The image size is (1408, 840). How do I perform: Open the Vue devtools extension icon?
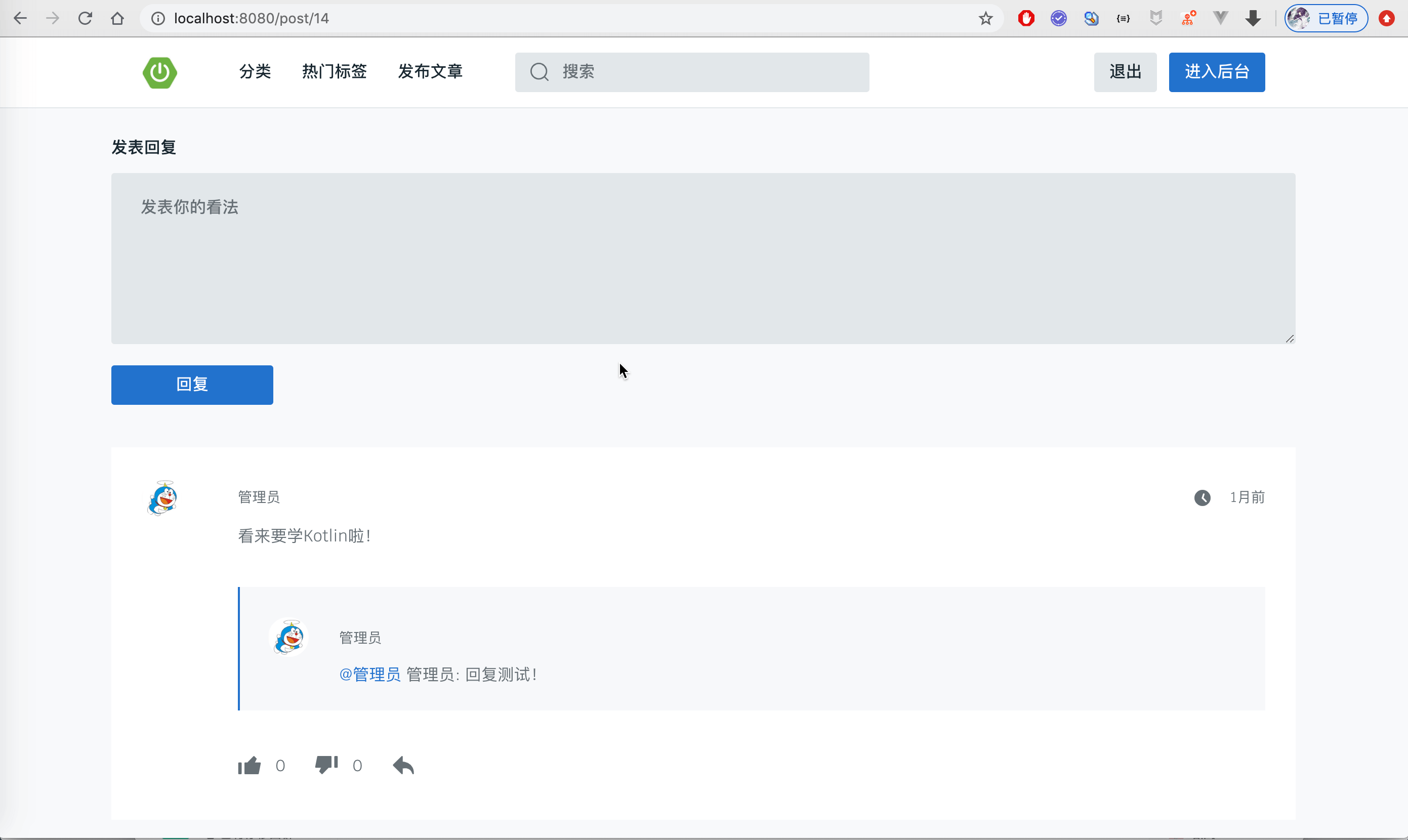coord(1221,19)
